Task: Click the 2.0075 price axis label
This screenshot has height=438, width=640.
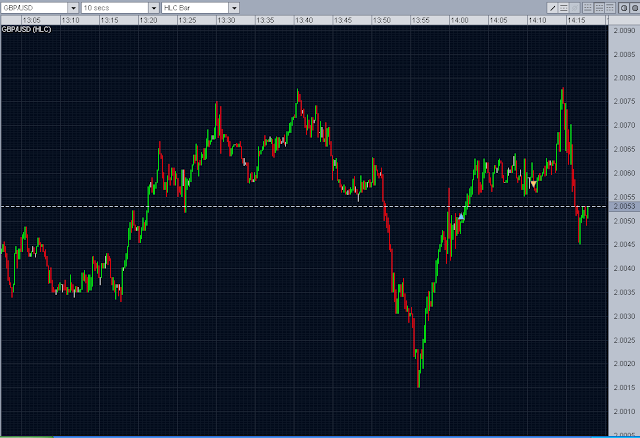Action: point(624,101)
